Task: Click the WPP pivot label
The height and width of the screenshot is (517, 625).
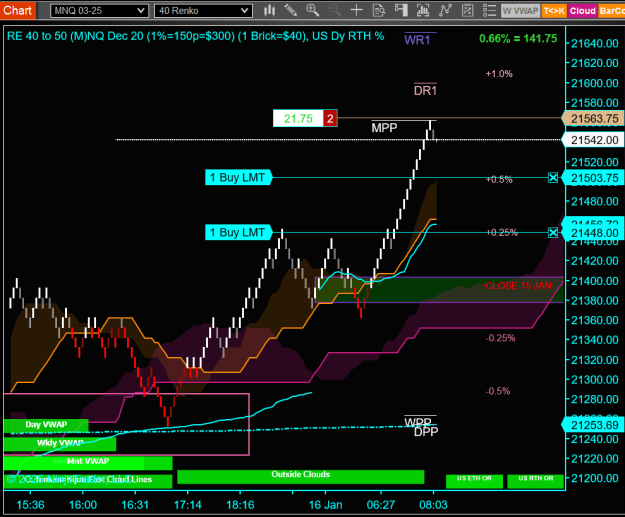Action: (x=417, y=421)
